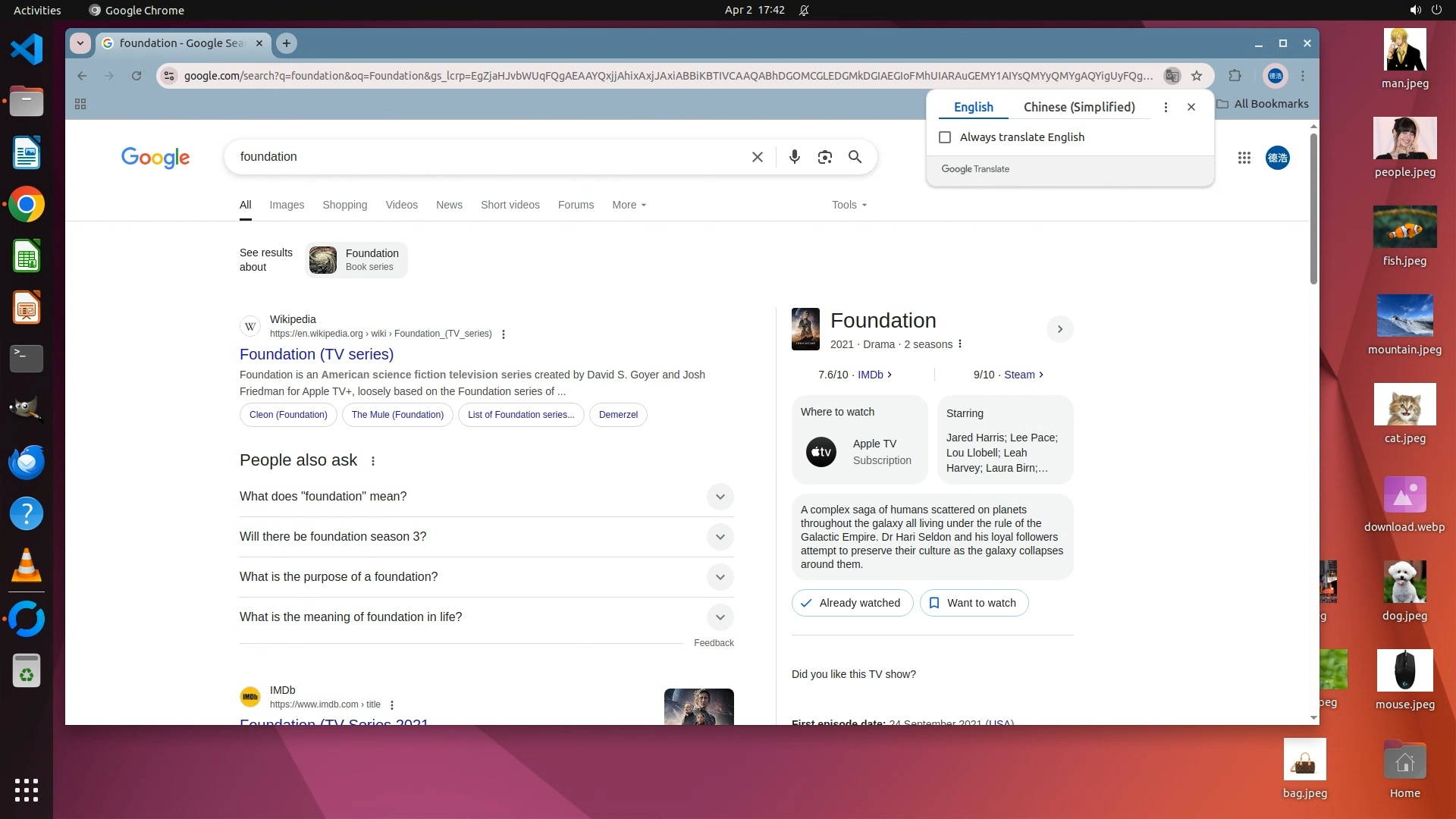Click the Demerzel chip link
This screenshot has width=1456, height=819.
pyautogui.click(x=618, y=415)
